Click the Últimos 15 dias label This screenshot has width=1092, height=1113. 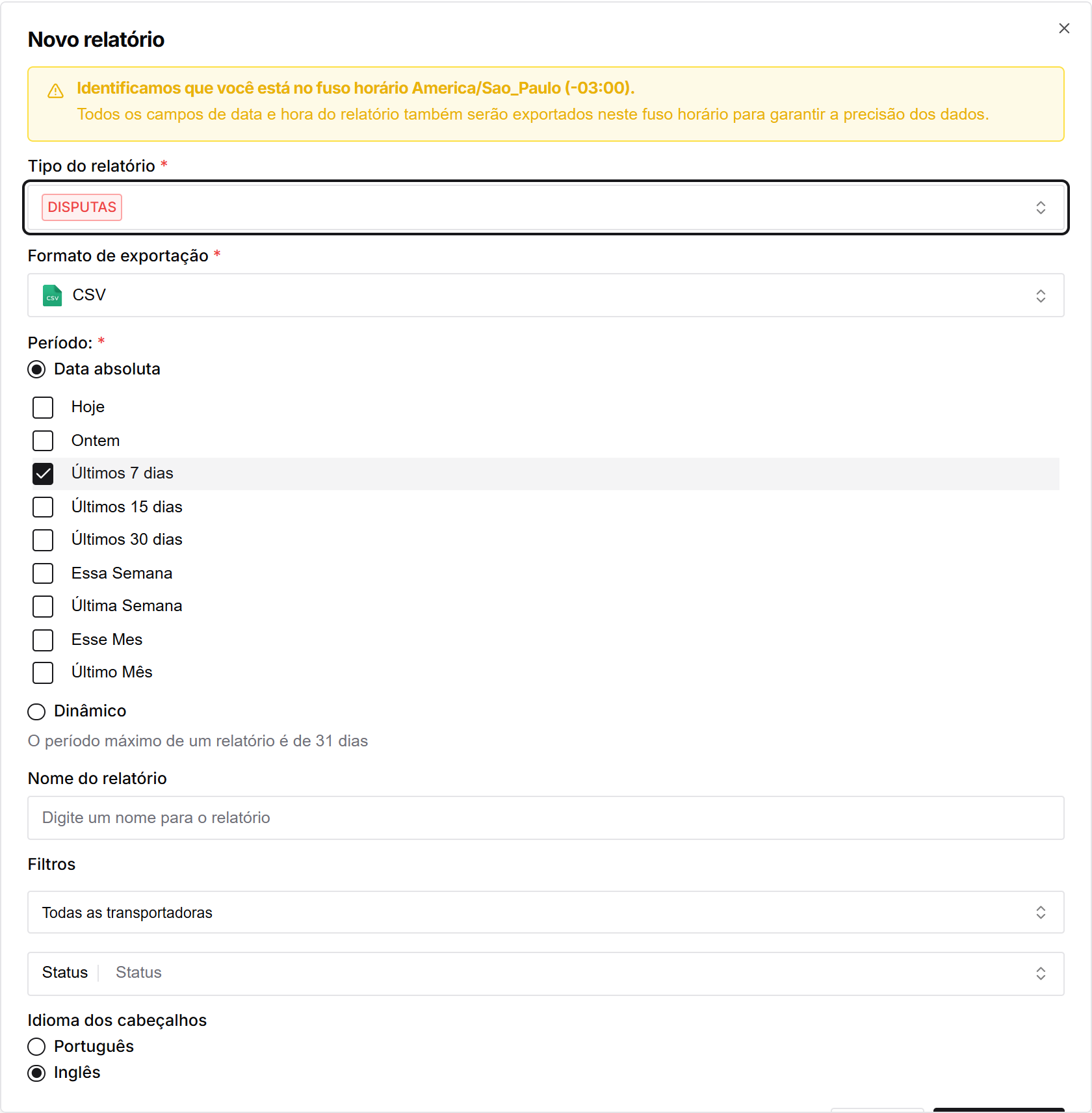point(127,506)
